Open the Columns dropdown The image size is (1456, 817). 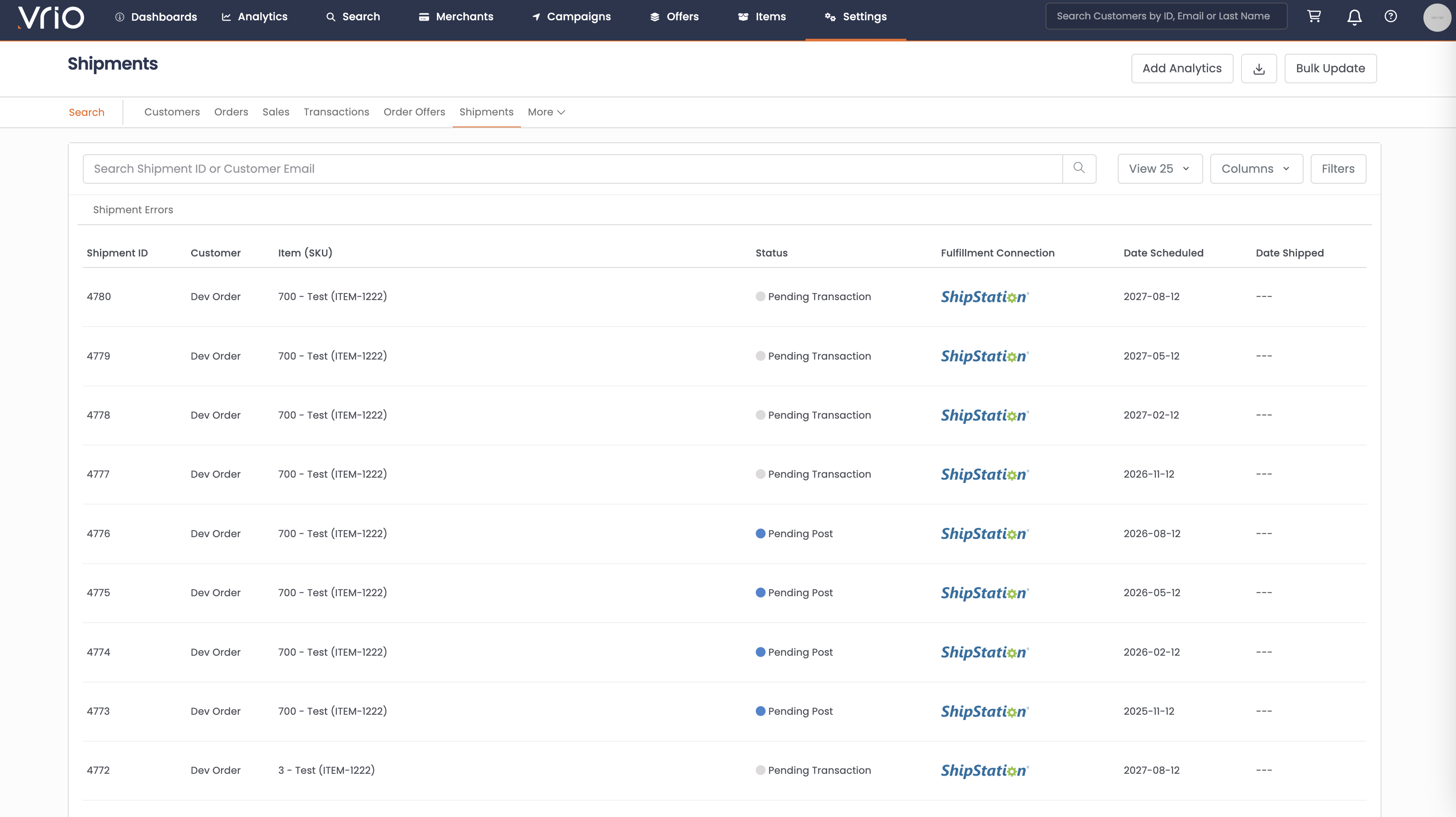click(1256, 168)
